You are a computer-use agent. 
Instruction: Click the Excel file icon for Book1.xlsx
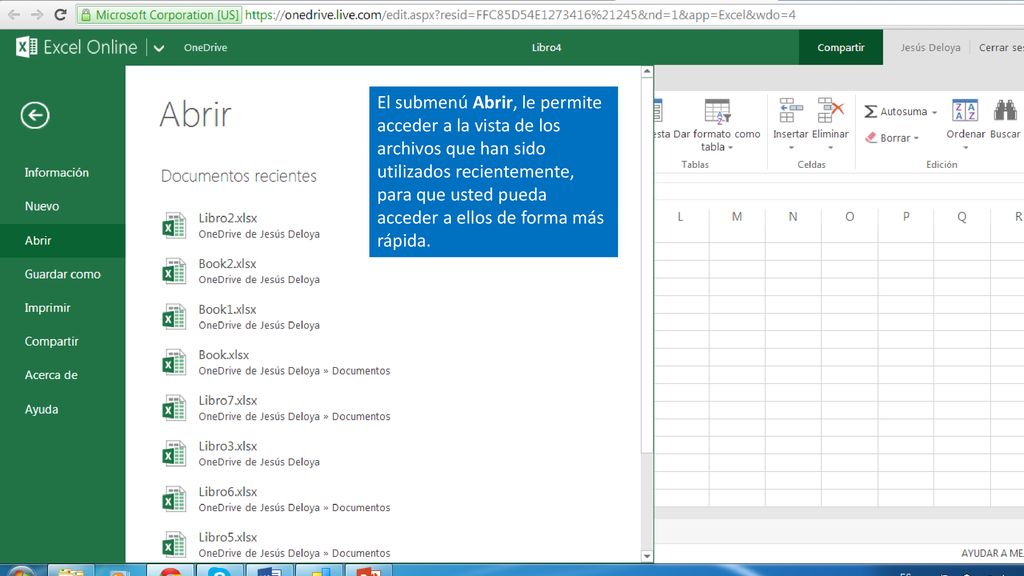point(174,317)
